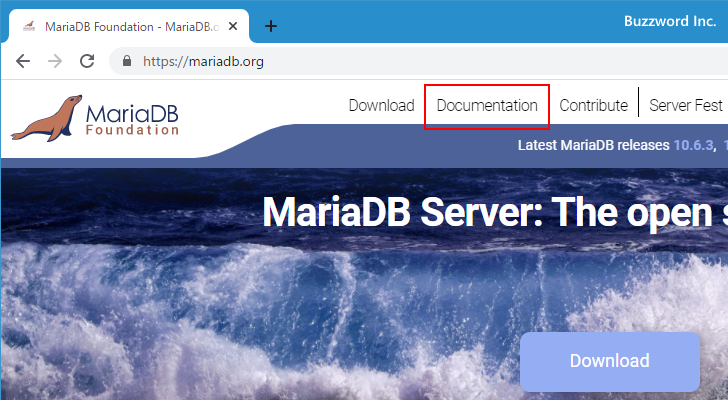Click the Buzzword Inc. title bar text
This screenshot has height=400, width=728.
665,20
